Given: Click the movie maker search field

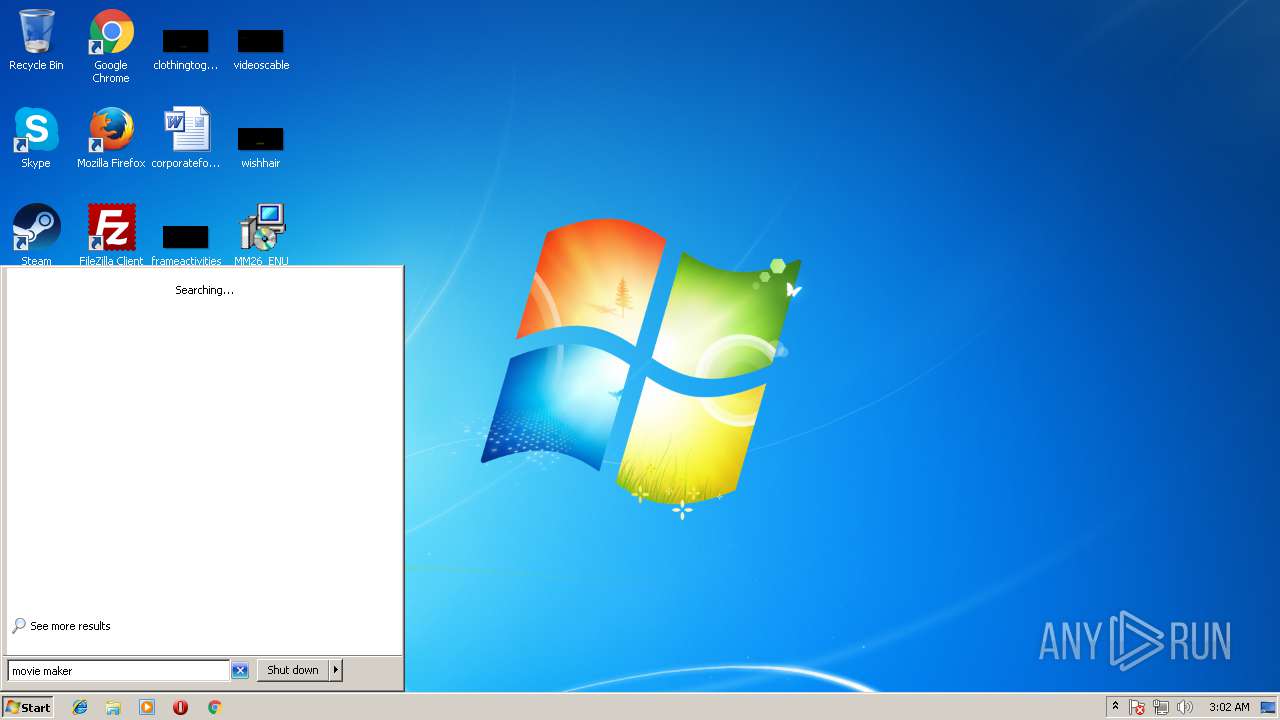Looking at the screenshot, I should pyautogui.click(x=119, y=671).
